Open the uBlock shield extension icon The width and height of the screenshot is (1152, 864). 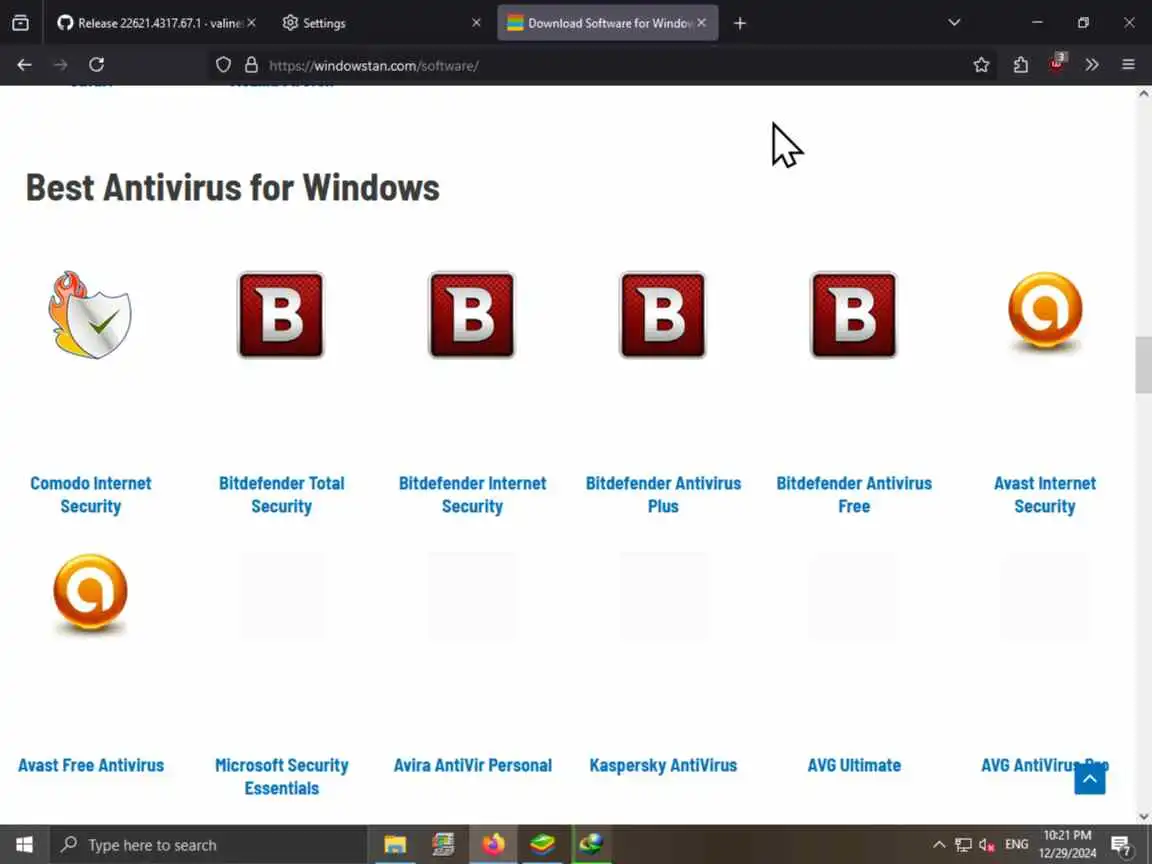(1057, 63)
